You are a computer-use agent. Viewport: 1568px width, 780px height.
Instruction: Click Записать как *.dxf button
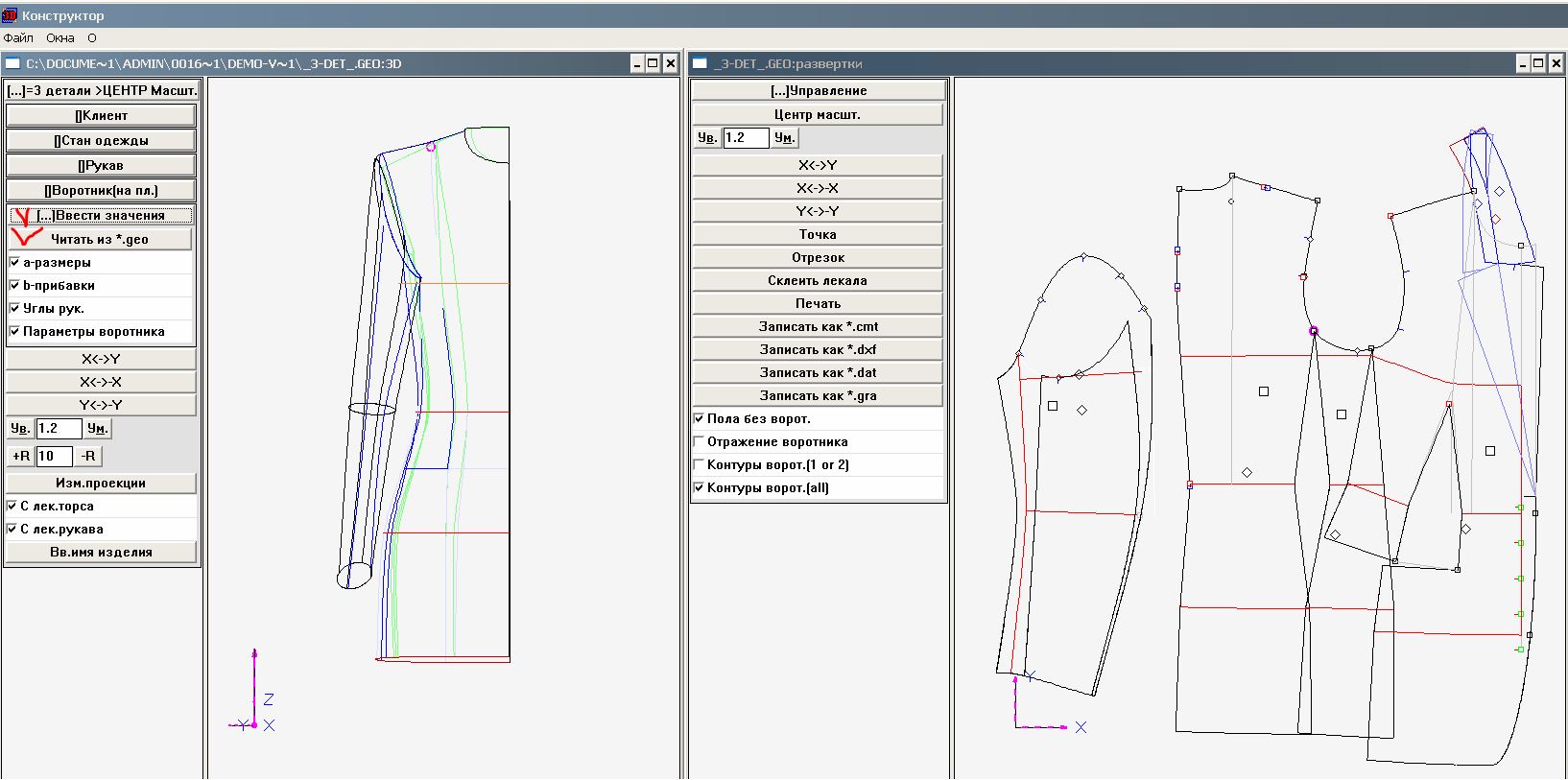818,349
